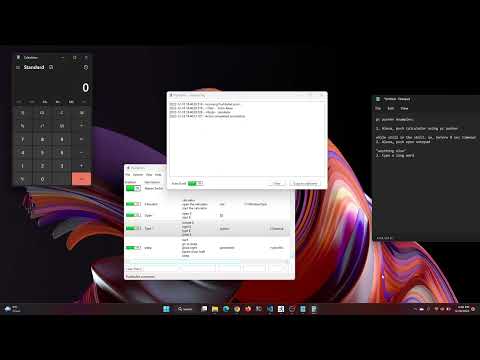
Task: Open the Calculator navigation hamburger menu
Action: click(18, 67)
